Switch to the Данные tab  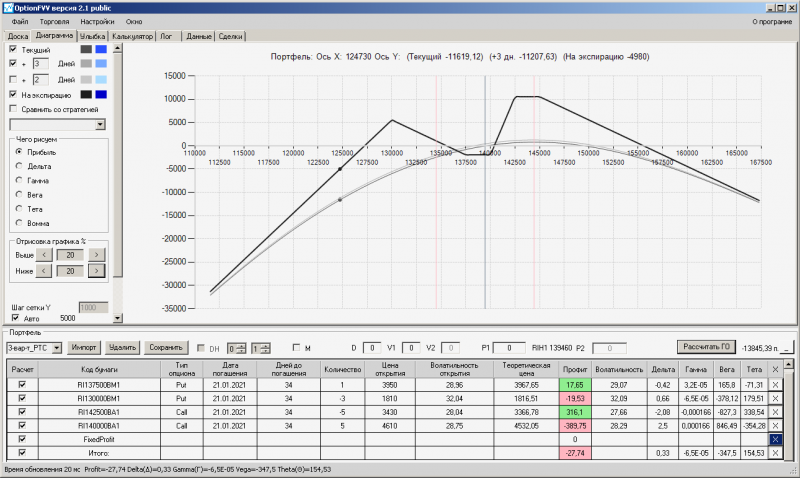coord(199,36)
